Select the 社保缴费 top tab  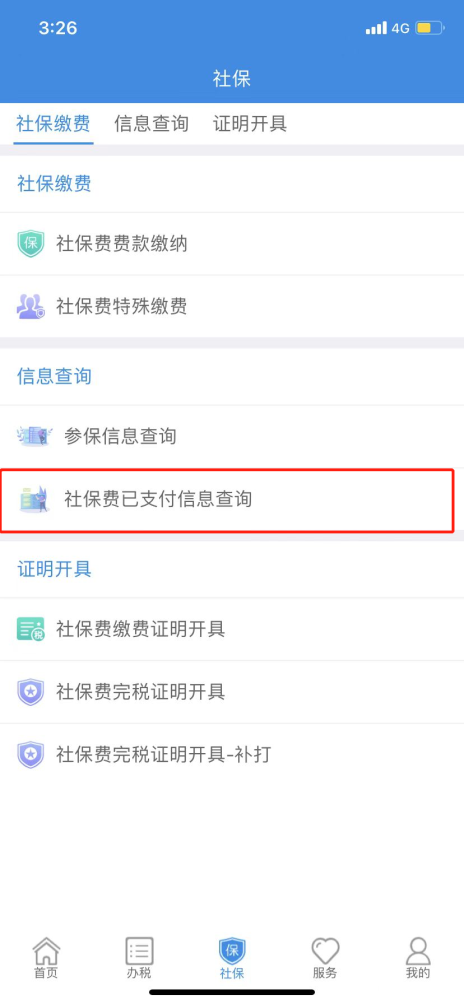(54, 123)
